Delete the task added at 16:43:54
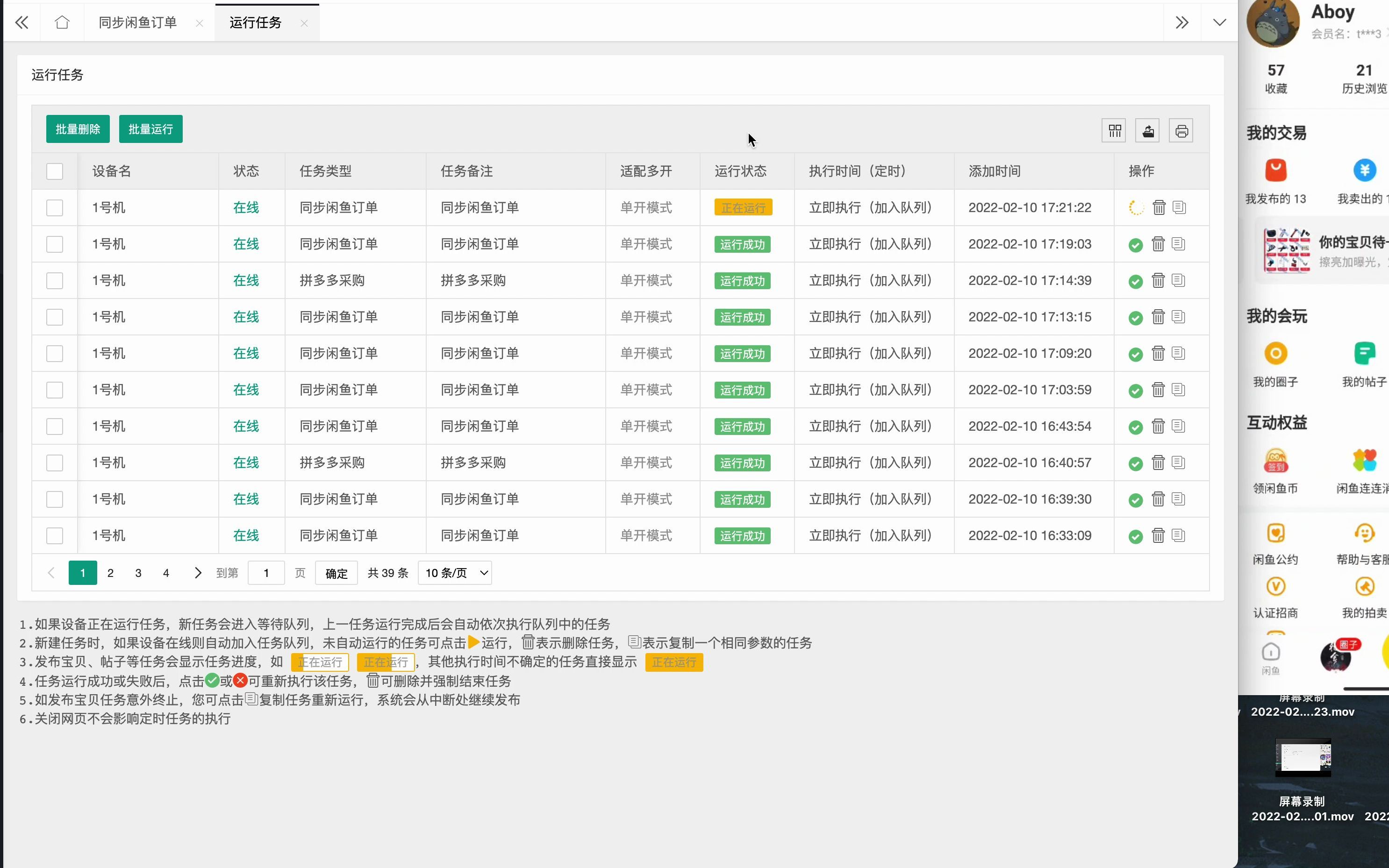The width and height of the screenshot is (1389, 868). tap(1158, 426)
